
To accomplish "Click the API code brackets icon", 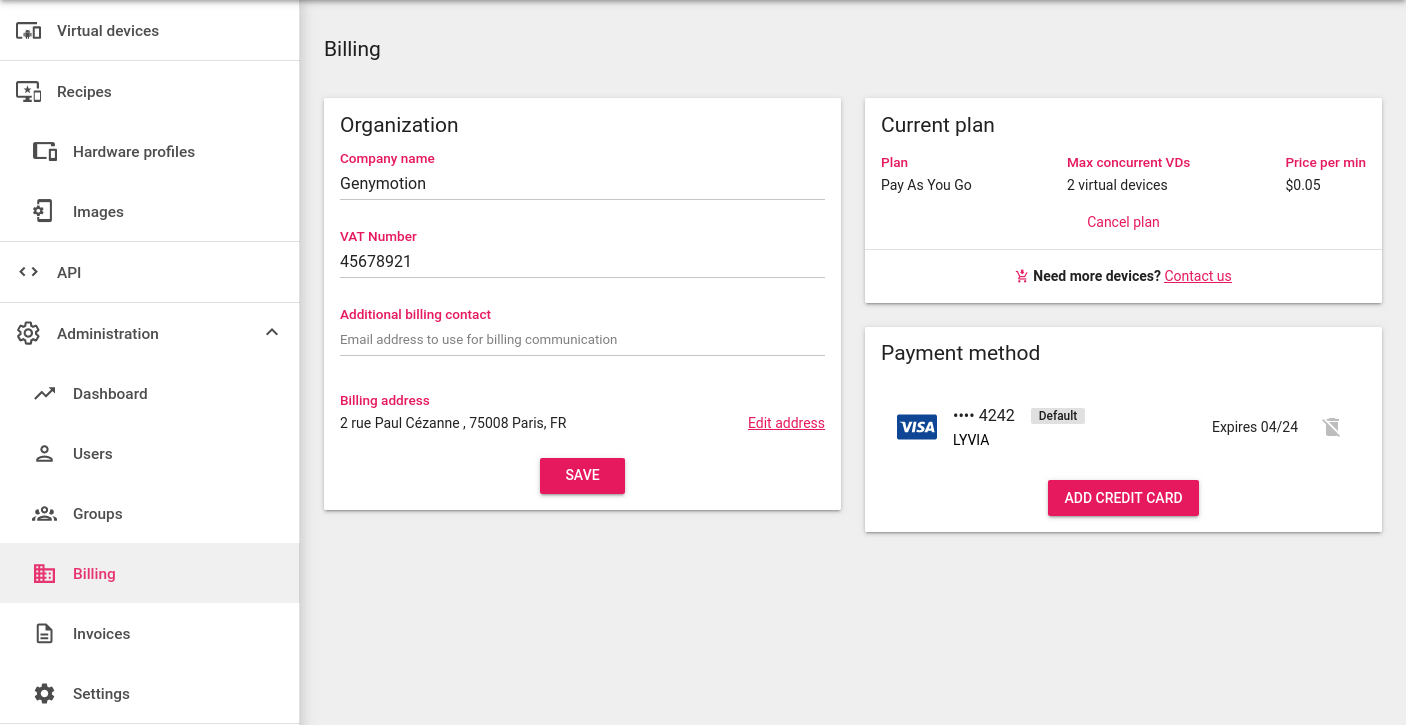I will click(x=29, y=272).
